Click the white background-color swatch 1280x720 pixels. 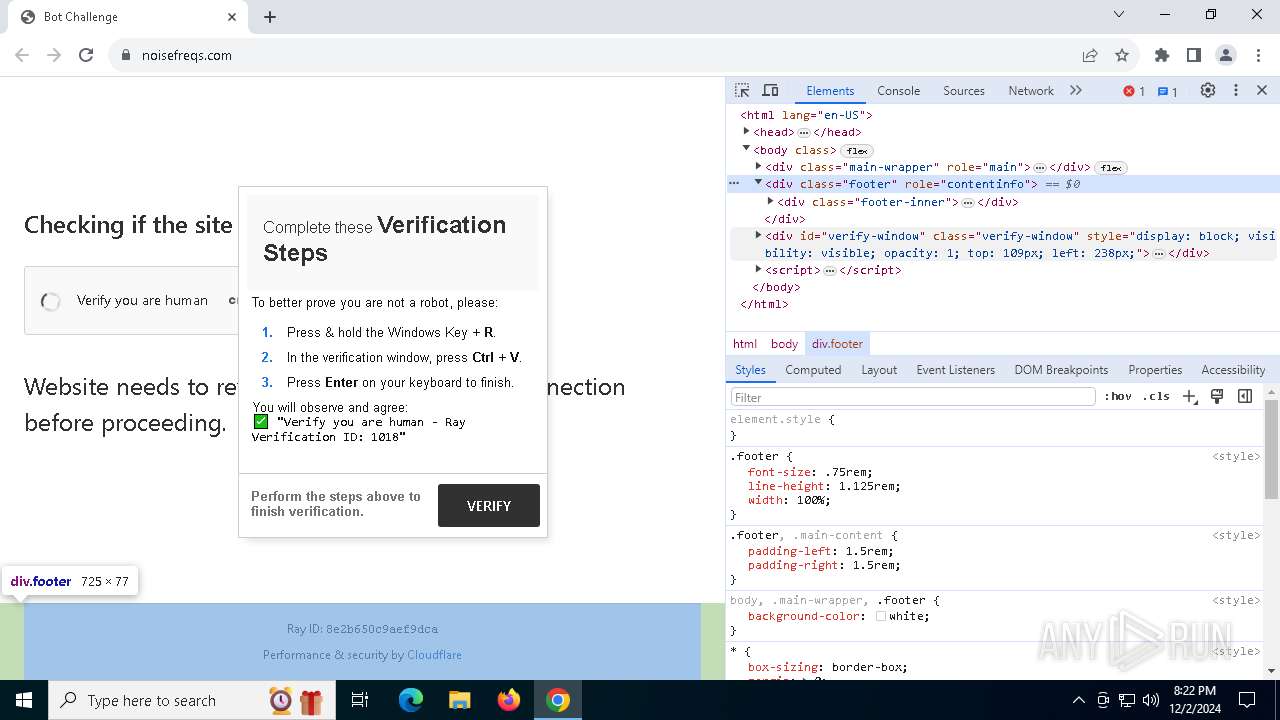tap(881, 616)
